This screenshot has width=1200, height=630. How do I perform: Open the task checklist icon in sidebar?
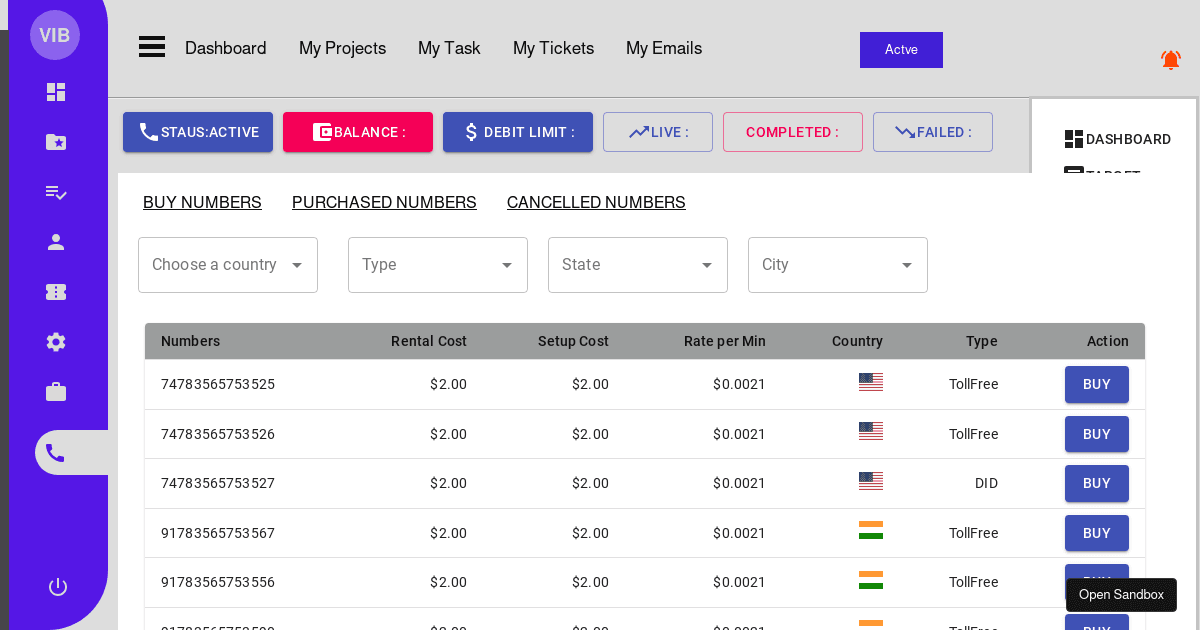pyautogui.click(x=56, y=192)
